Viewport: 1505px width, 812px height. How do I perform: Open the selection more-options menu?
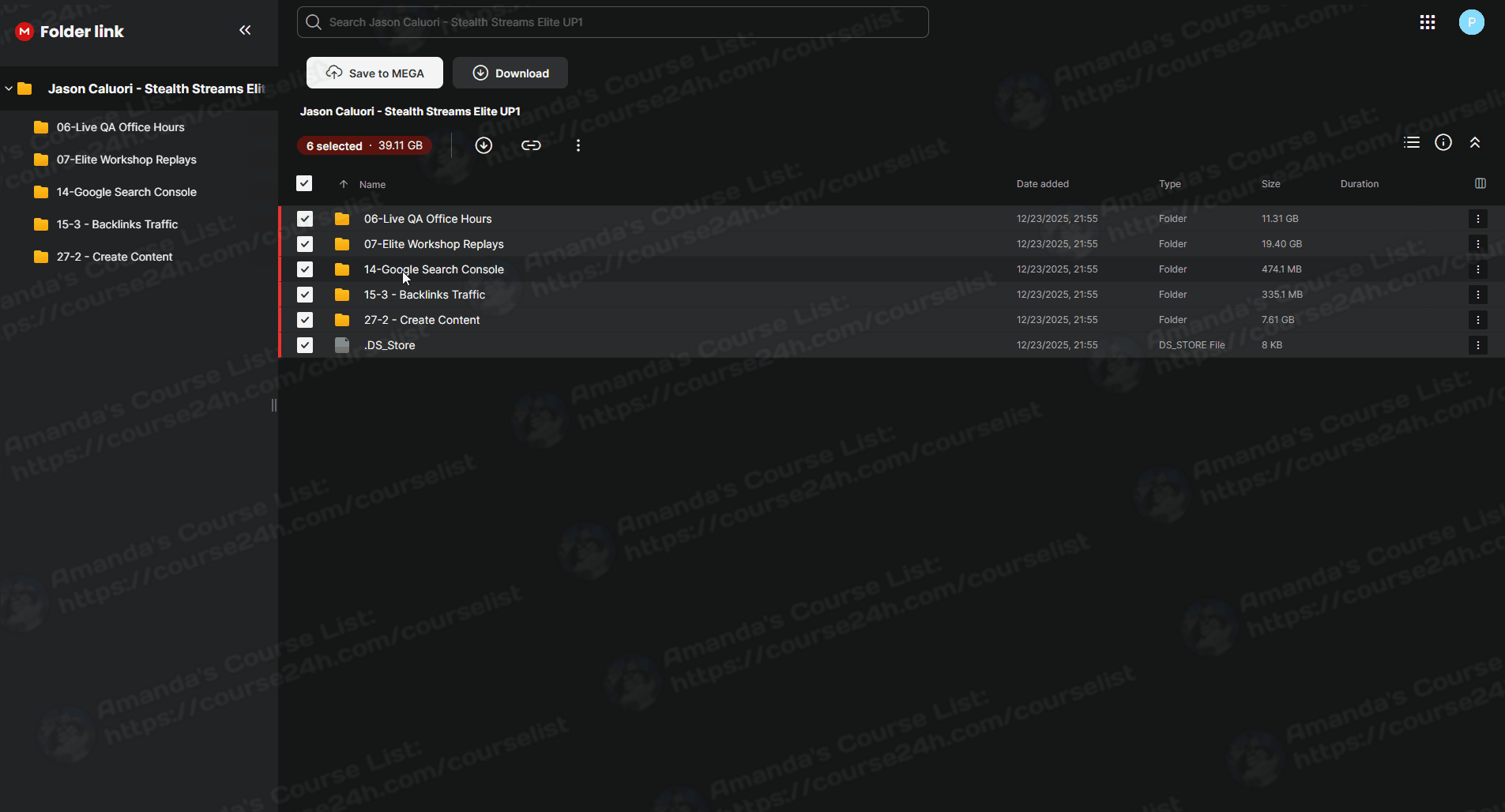(x=578, y=145)
